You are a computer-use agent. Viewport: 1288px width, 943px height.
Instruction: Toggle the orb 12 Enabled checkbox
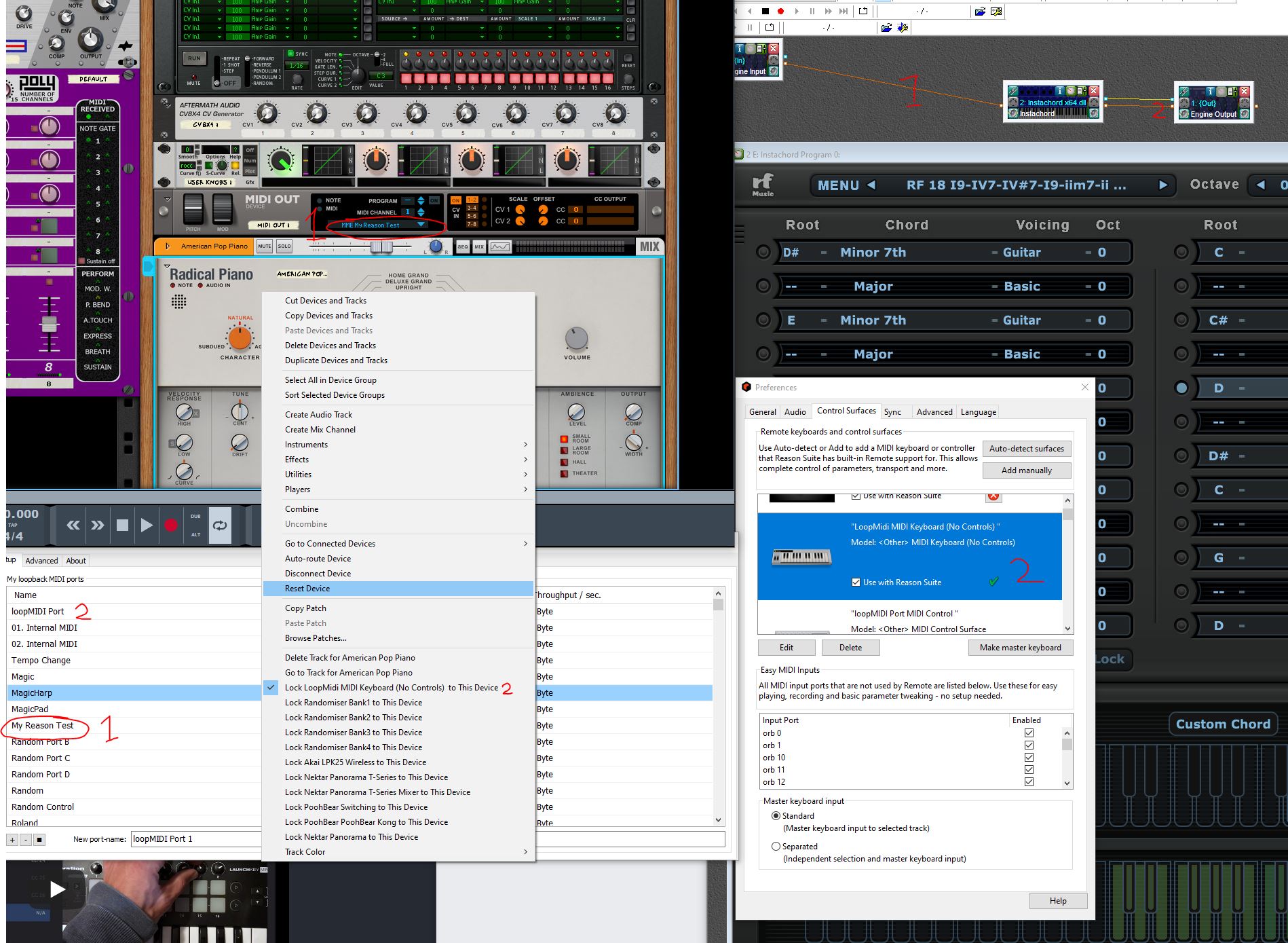[x=1029, y=781]
